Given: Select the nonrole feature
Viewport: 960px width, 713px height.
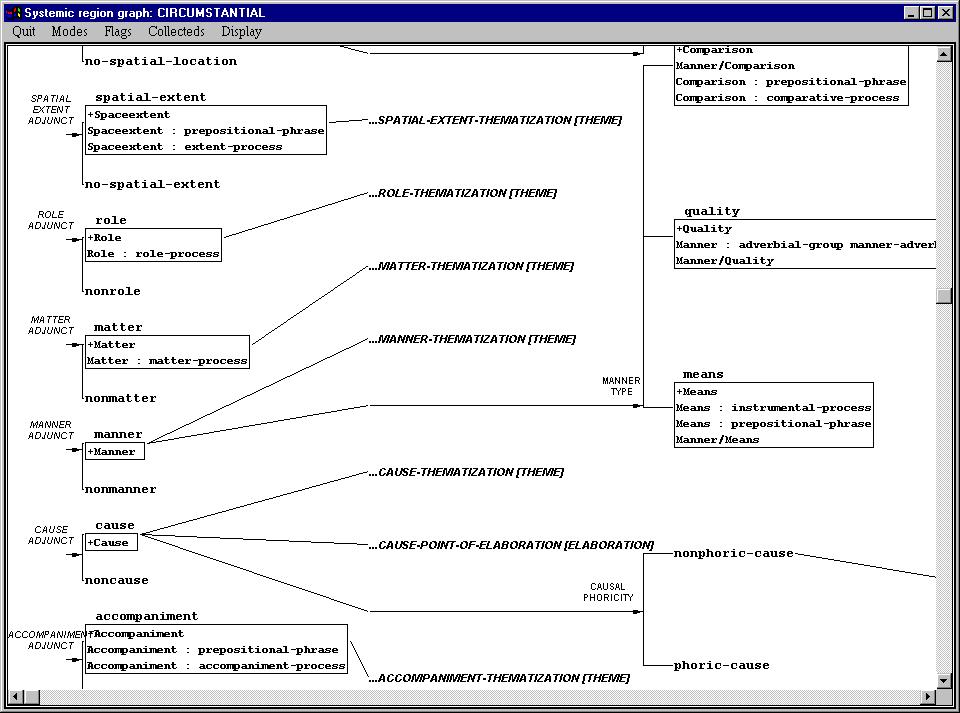Looking at the screenshot, I should pyautogui.click(x=113, y=291).
